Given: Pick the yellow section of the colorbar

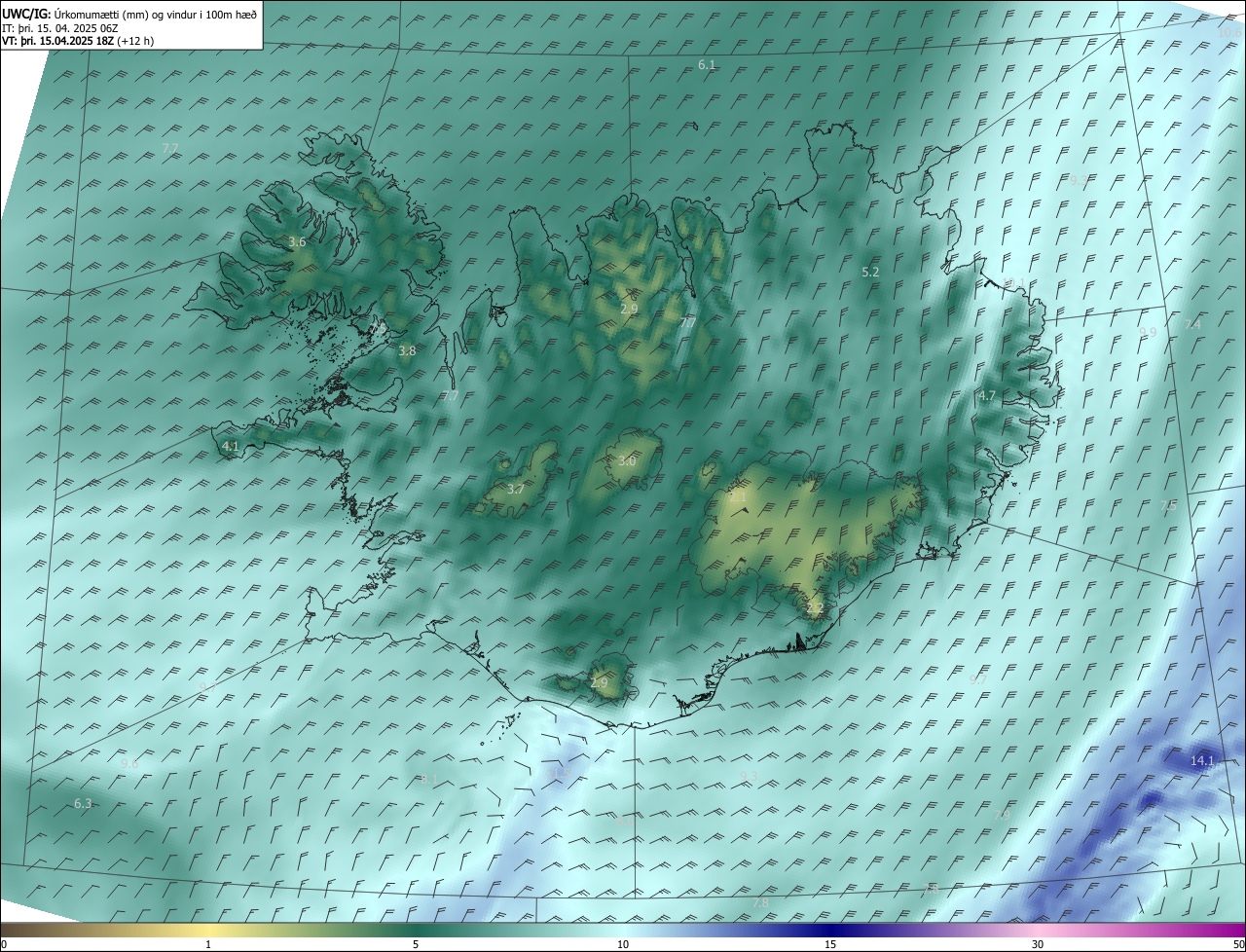Looking at the screenshot, I should click(x=209, y=930).
